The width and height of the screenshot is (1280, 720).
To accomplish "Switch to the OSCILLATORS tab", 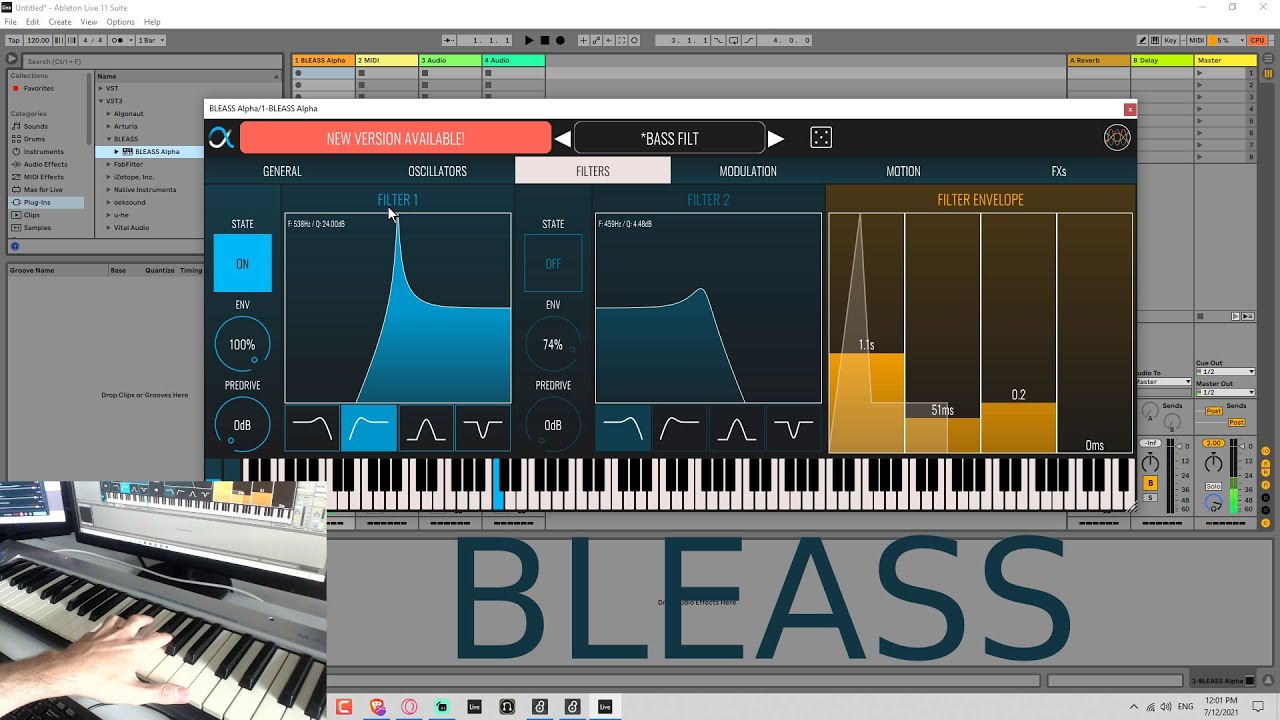I will (437, 171).
